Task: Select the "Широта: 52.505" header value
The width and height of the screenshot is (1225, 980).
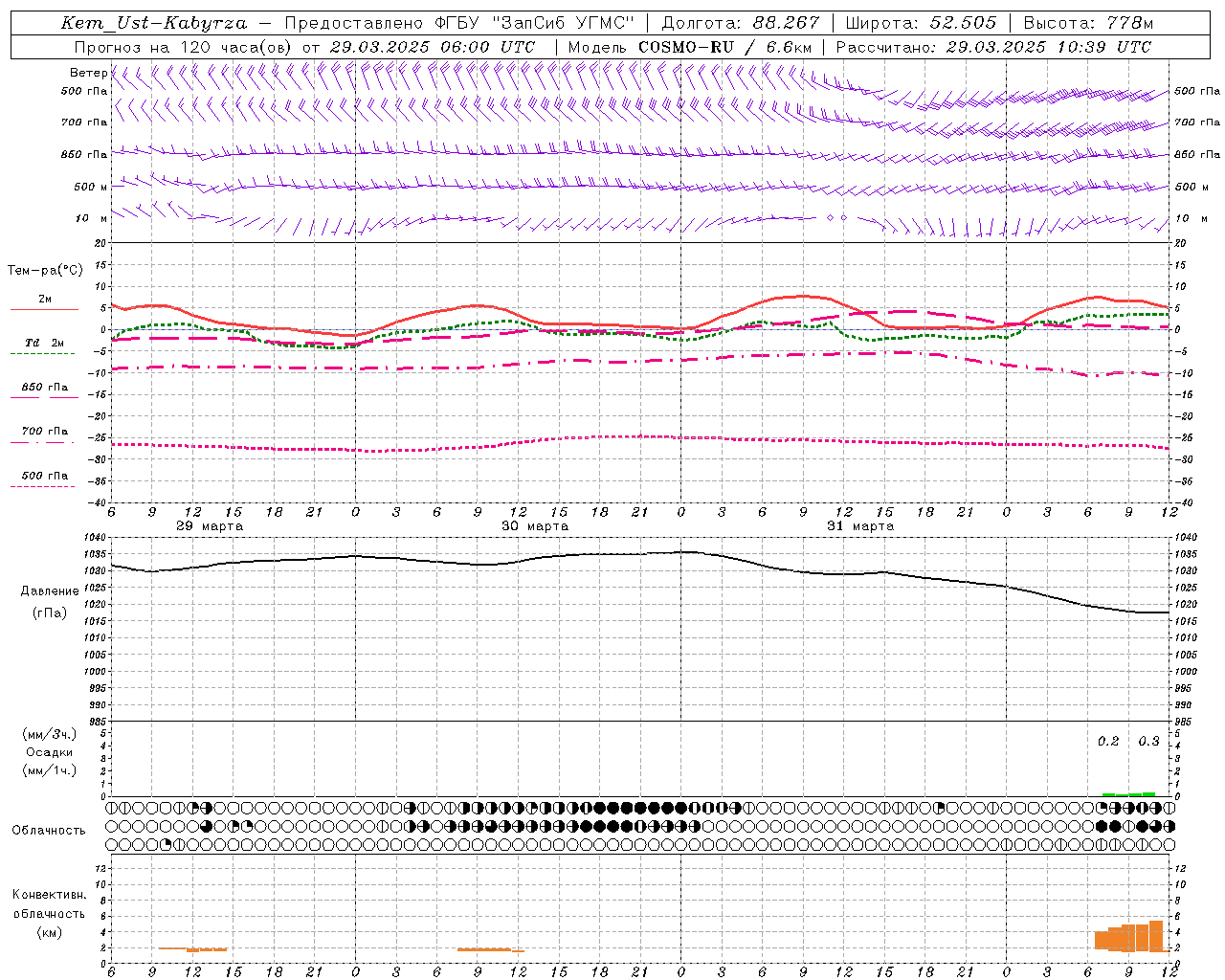Action: [x=921, y=23]
